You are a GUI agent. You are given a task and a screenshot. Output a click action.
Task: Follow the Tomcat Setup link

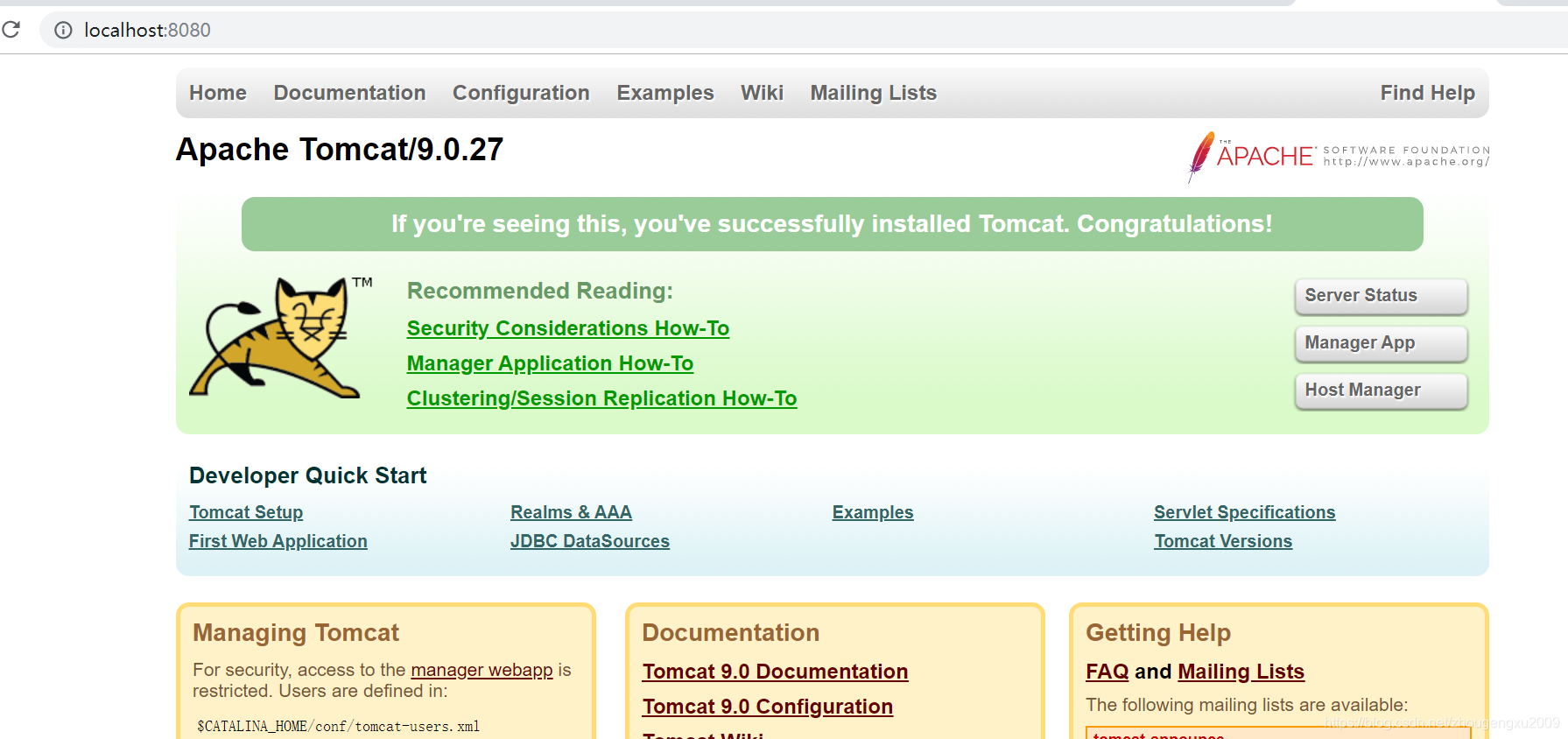(x=246, y=512)
